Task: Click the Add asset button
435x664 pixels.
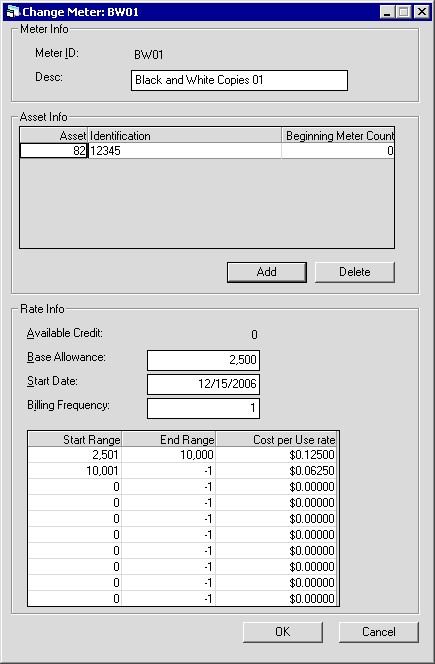Action: coord(266,272)
